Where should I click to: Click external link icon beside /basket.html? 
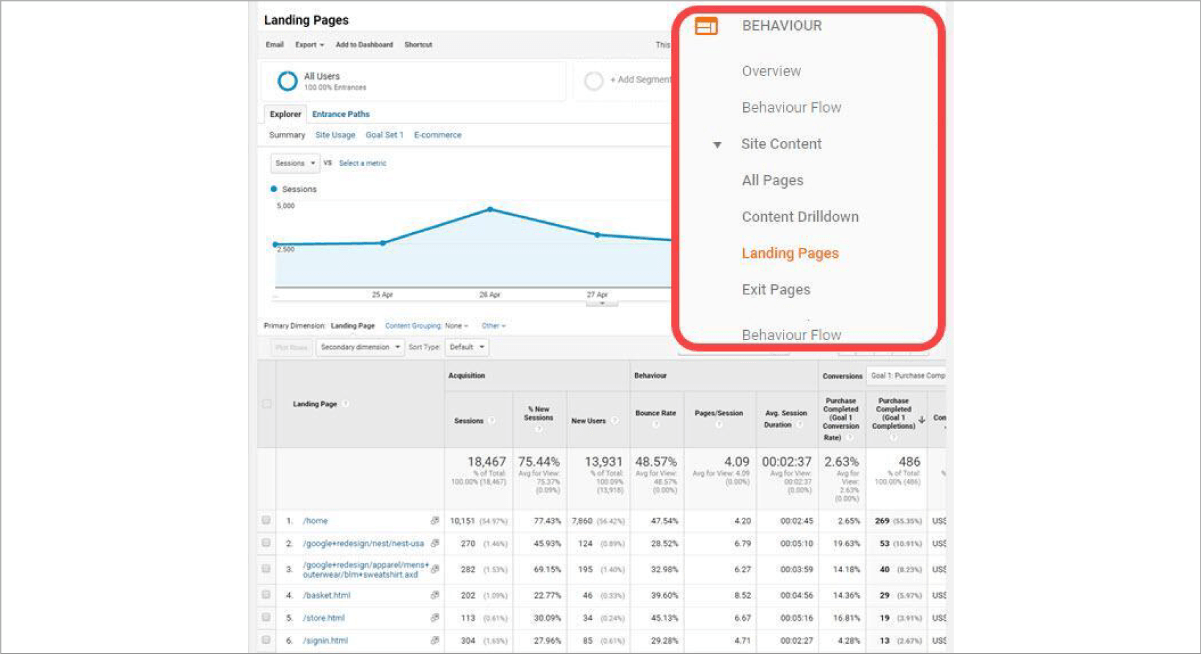(435, 595)
